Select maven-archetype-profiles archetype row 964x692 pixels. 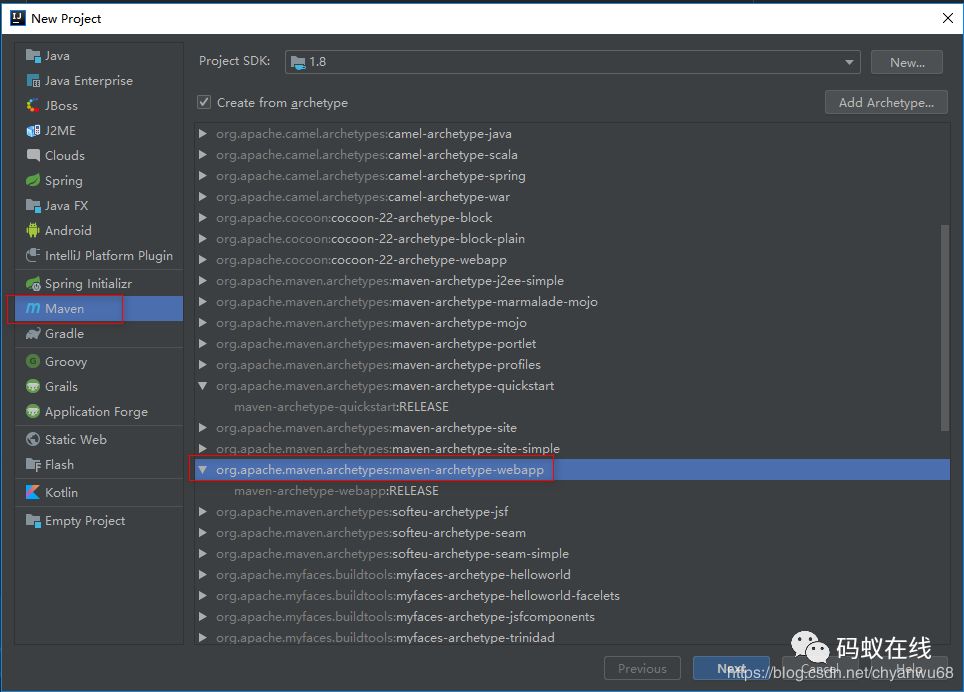[x=572, y=364]
